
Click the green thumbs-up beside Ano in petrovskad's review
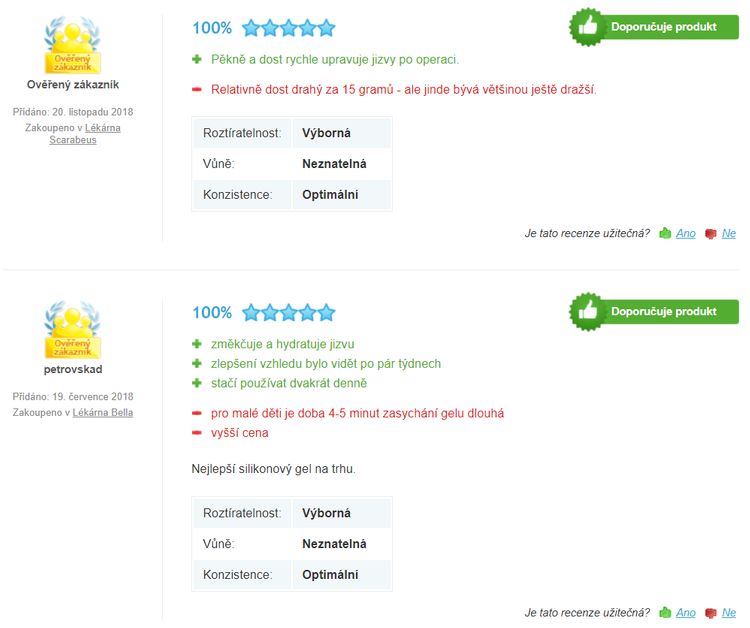point(665,613)
